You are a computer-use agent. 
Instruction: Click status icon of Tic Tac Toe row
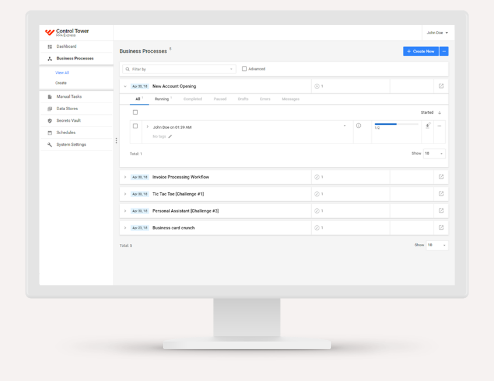tap(317, 194)
